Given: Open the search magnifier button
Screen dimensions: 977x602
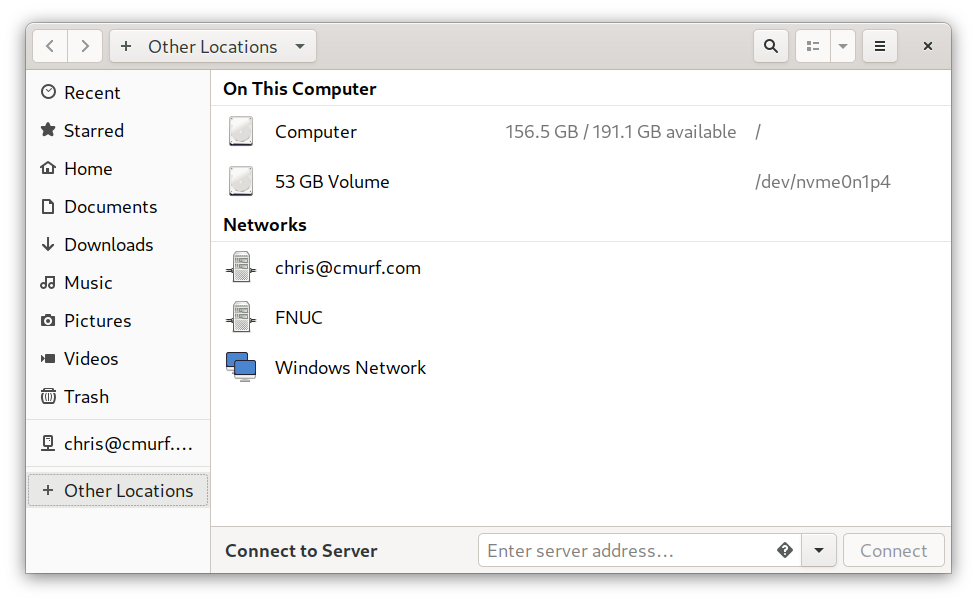Looking at the screenshot, I should tap(771, 46).
